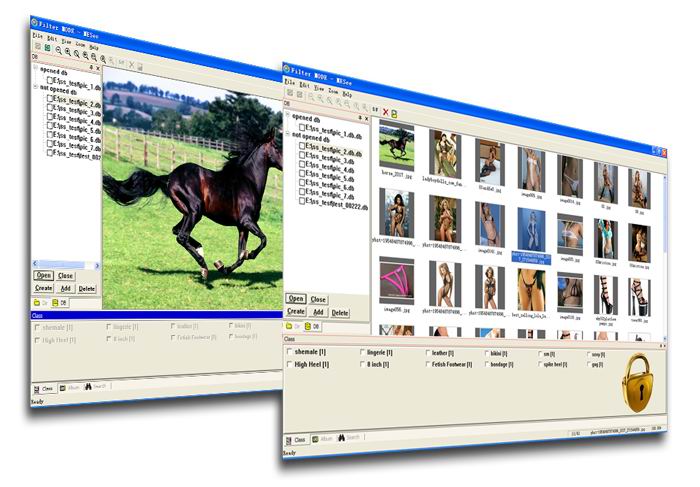The height and width of the screenshot is (487, 700).
Task: Check E:\ss_test\pic_1.db in right window tree
Action: point(302,128)
